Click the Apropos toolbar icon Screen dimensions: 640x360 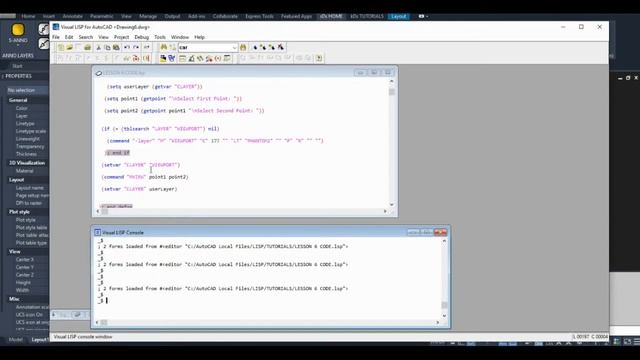point(218,58)
